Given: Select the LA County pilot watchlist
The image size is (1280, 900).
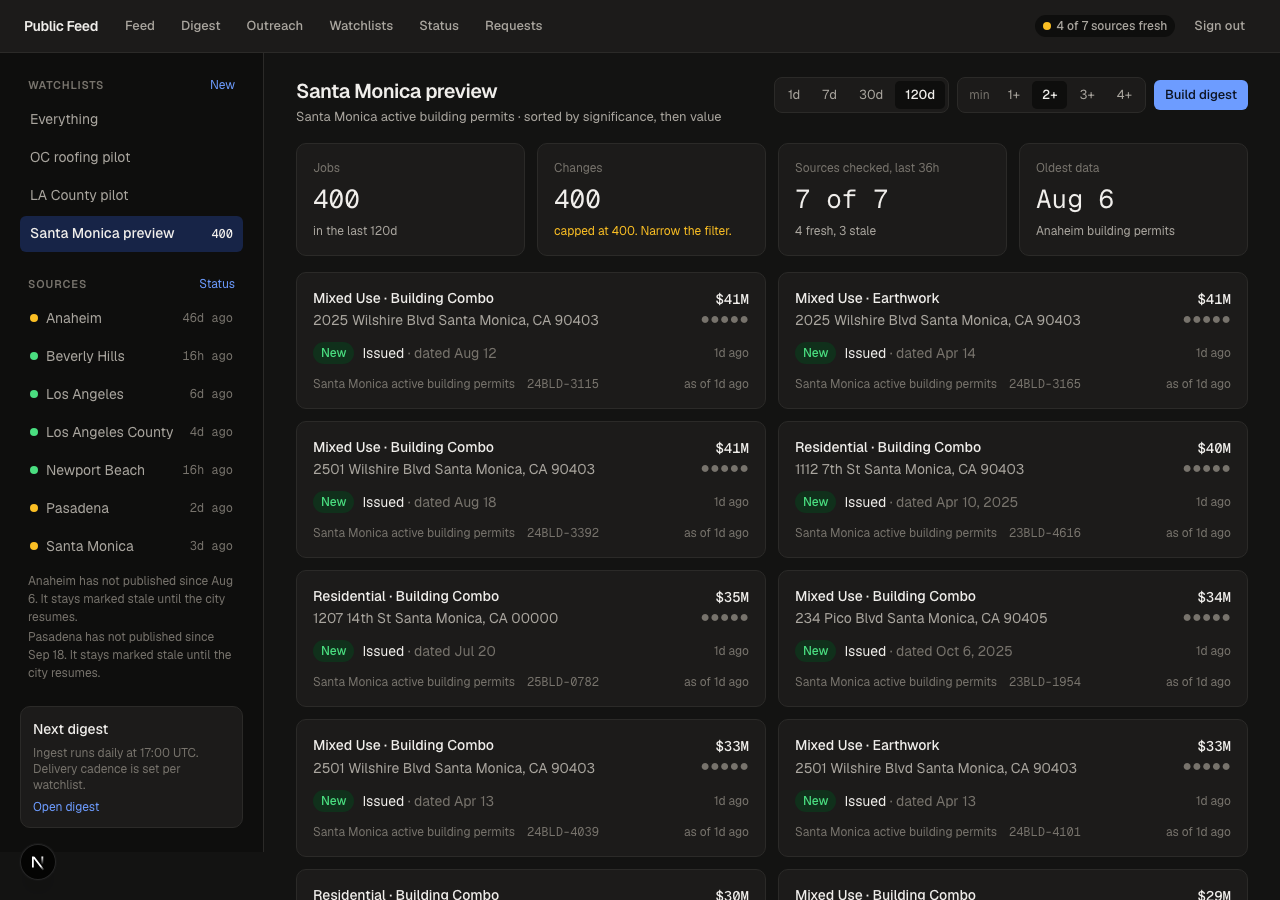Looking at the screenshot, I should coord(131,195).
